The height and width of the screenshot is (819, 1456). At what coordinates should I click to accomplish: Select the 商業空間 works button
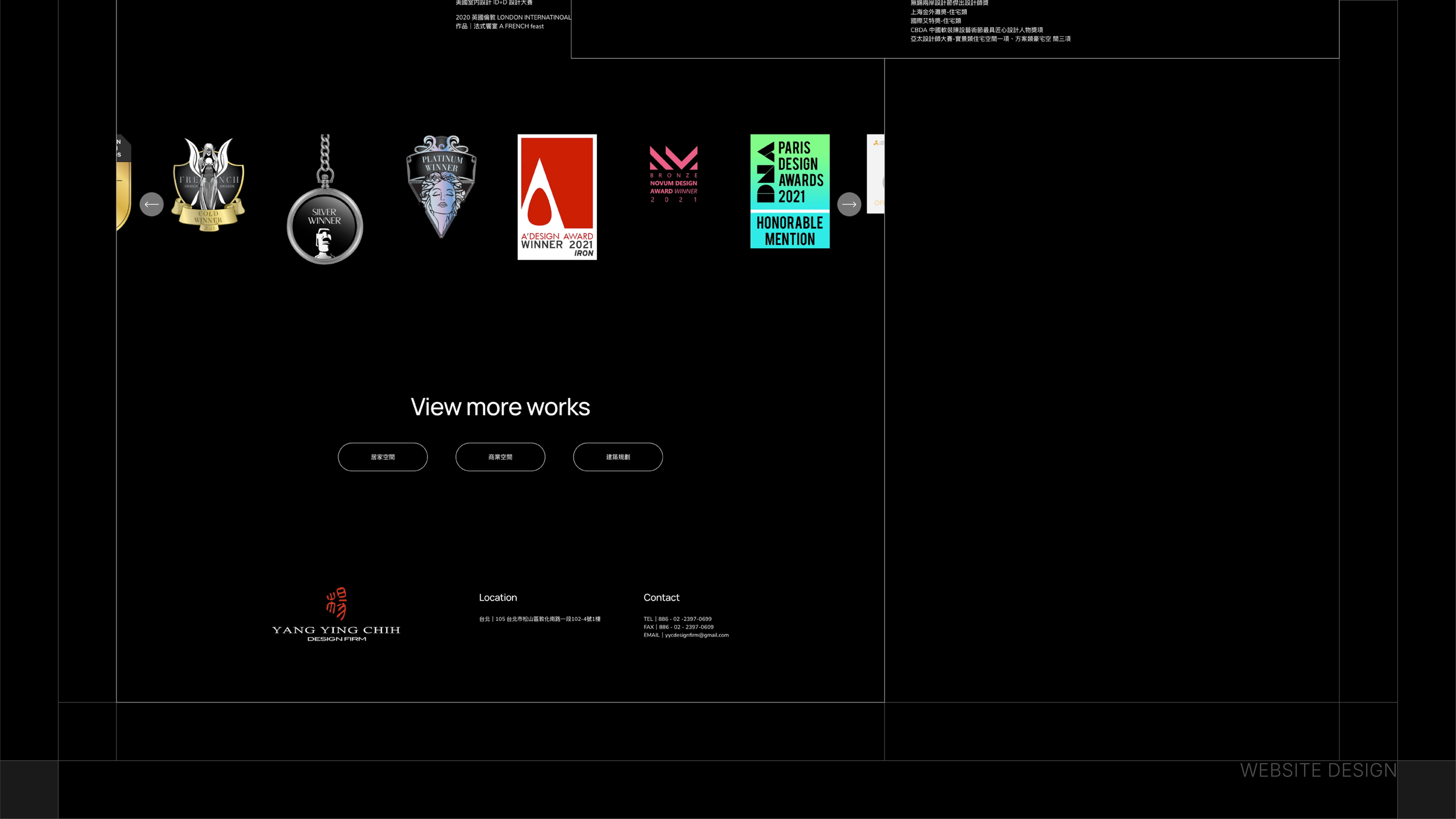(500, 457)
